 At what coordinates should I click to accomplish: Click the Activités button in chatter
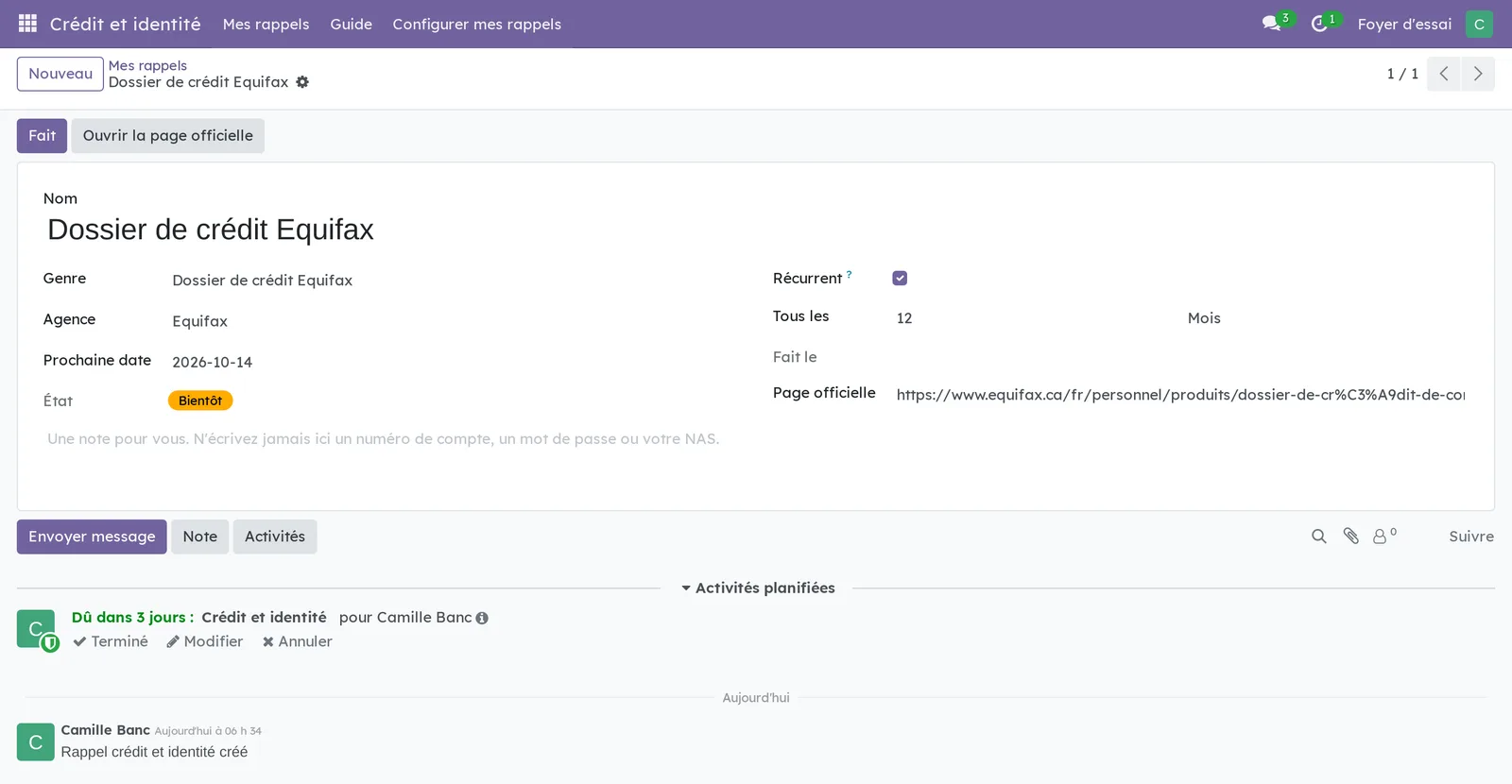click(275, 537)
